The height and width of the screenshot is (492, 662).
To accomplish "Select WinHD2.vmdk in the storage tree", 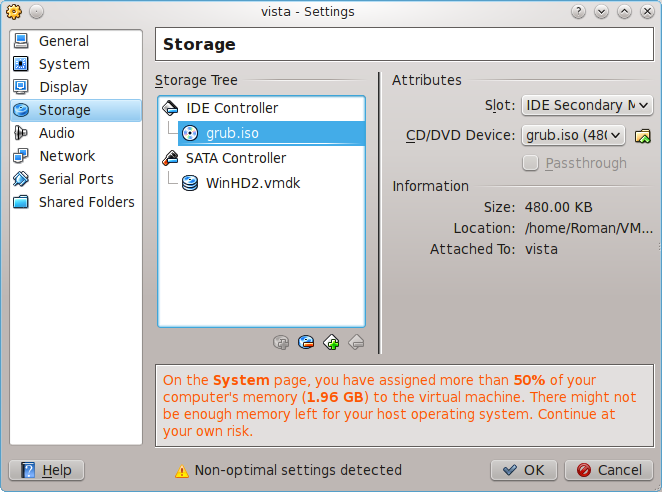I will (271, 183).
